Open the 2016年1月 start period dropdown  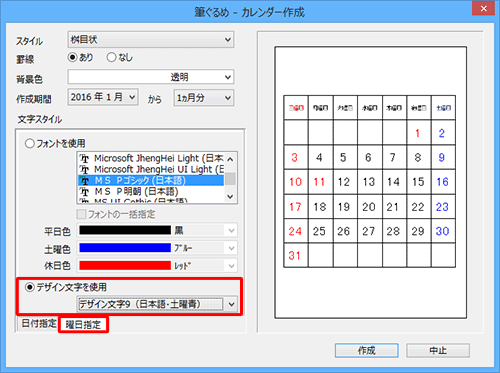click(x=103, y=97)
